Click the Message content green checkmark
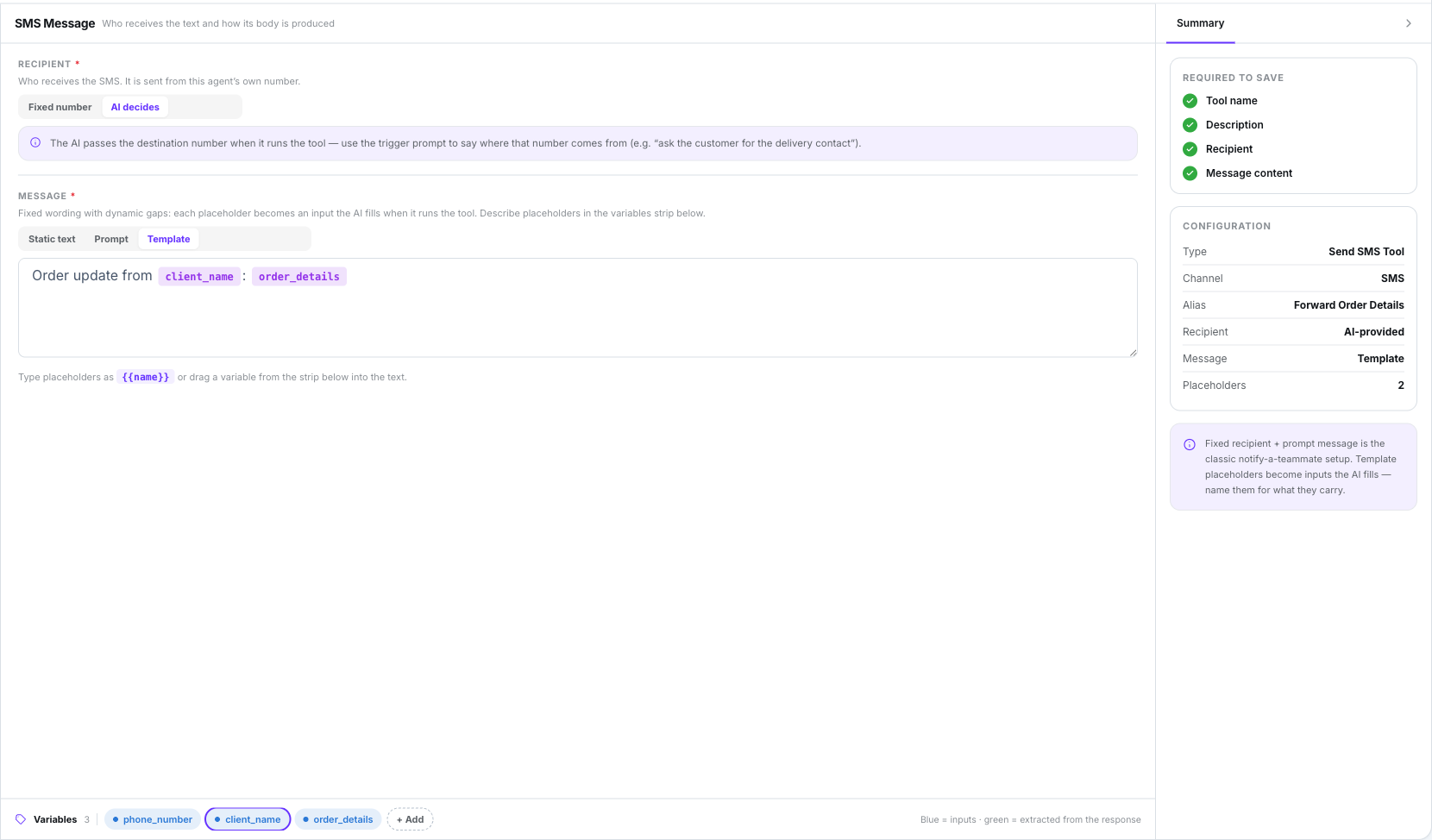This screenshot has width=1432, height=840. pos(1190,173)
